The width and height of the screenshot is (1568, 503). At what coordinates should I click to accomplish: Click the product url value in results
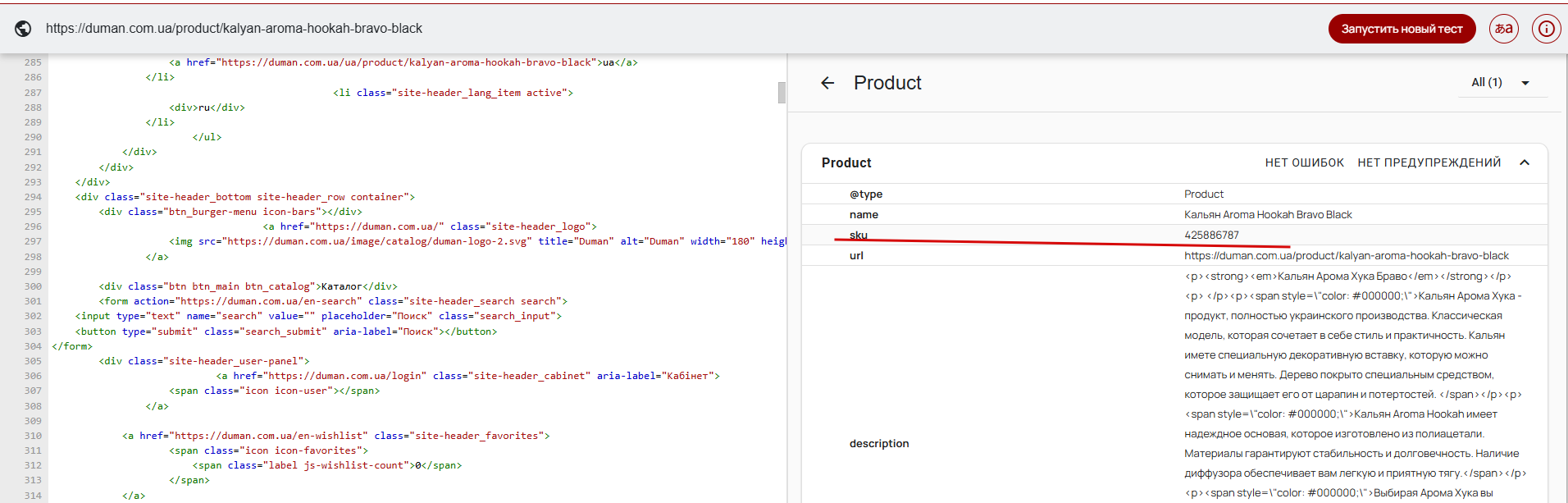click(x=1346, y=256)
